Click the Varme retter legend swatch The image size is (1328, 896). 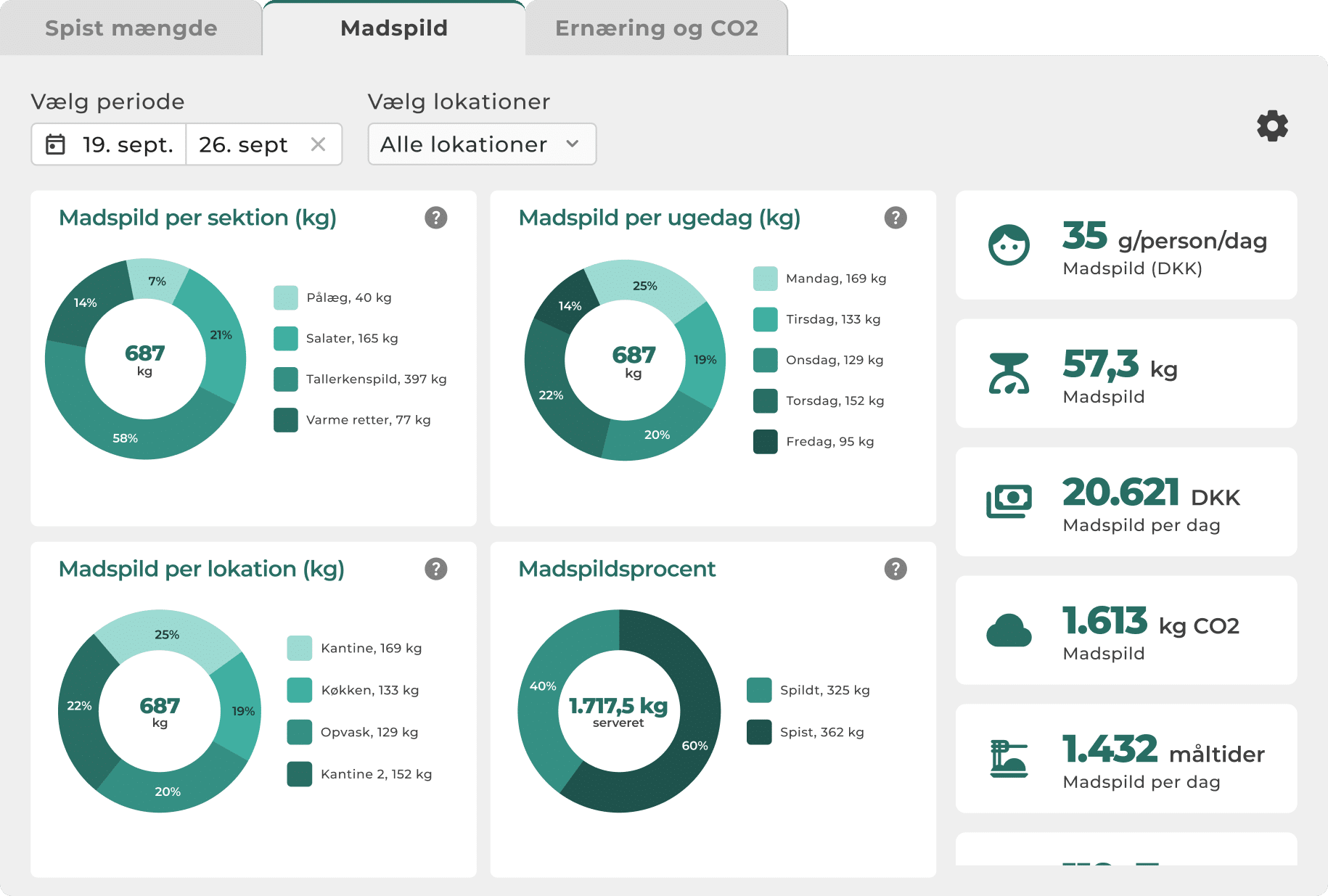286,419
